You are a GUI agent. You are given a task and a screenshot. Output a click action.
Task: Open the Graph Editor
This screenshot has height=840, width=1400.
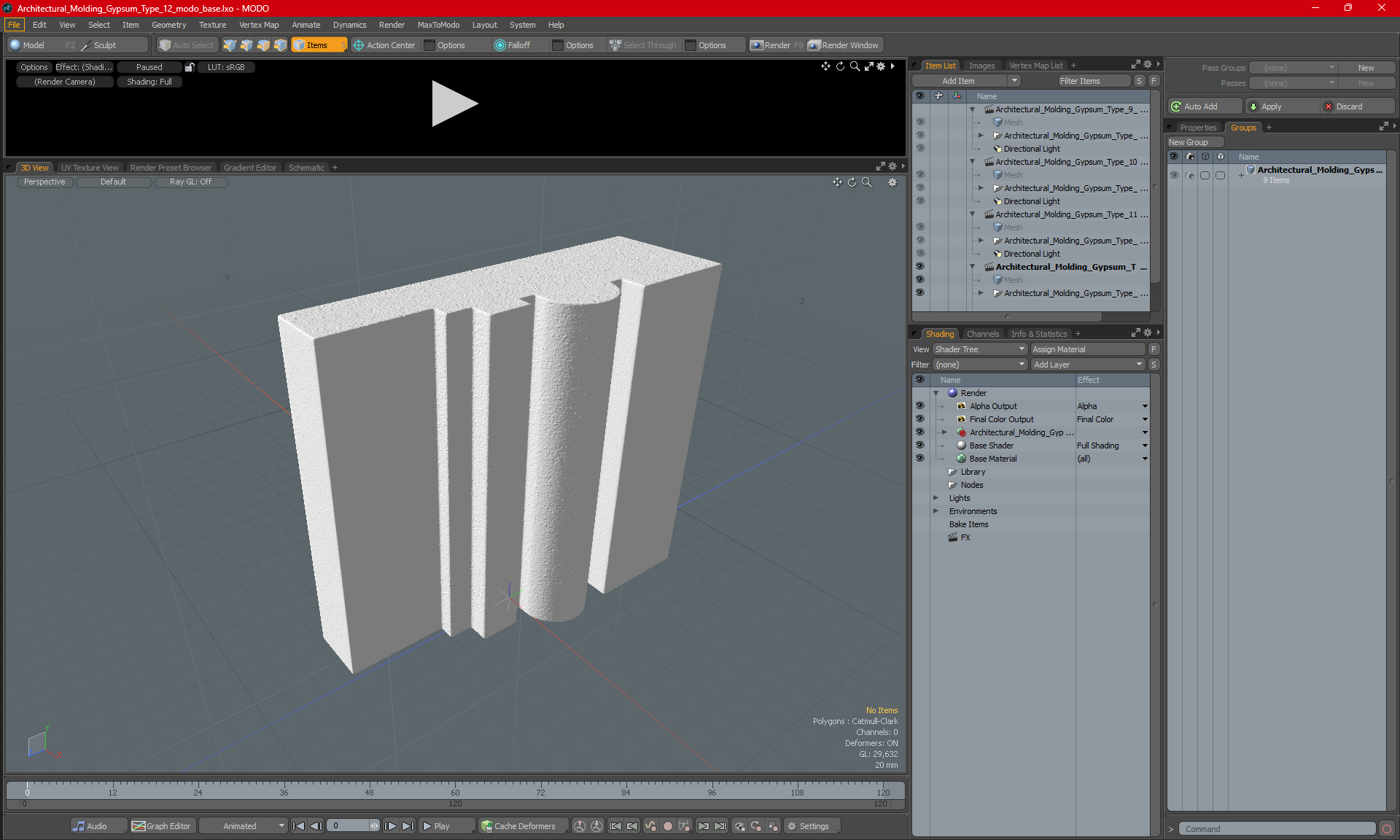(x=162, y=826)
